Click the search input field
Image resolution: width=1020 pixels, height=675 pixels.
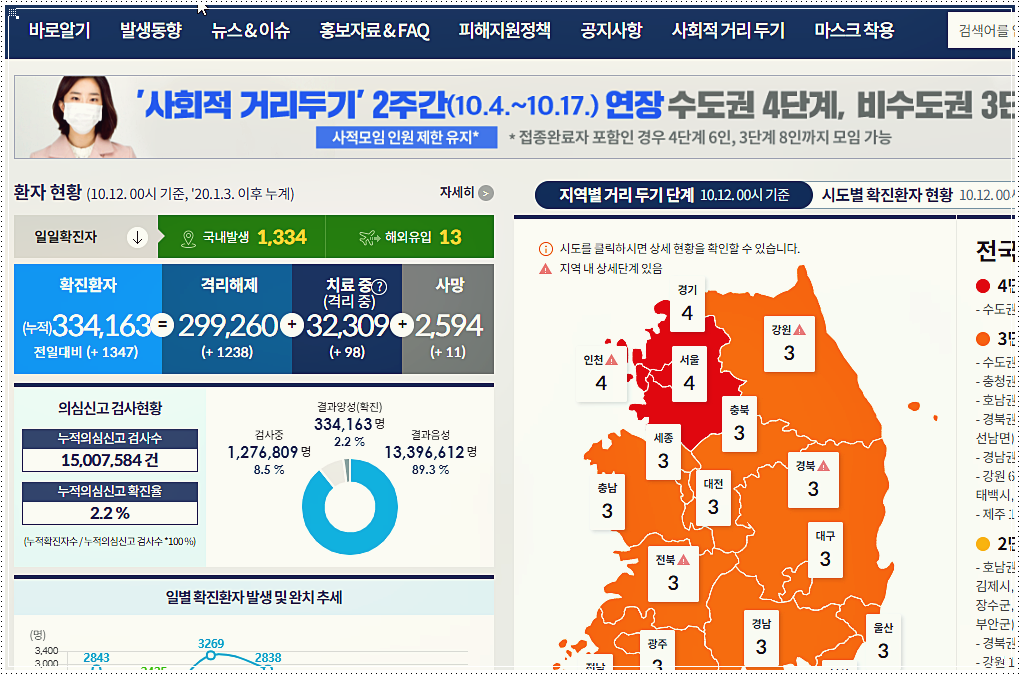(982, 31)
